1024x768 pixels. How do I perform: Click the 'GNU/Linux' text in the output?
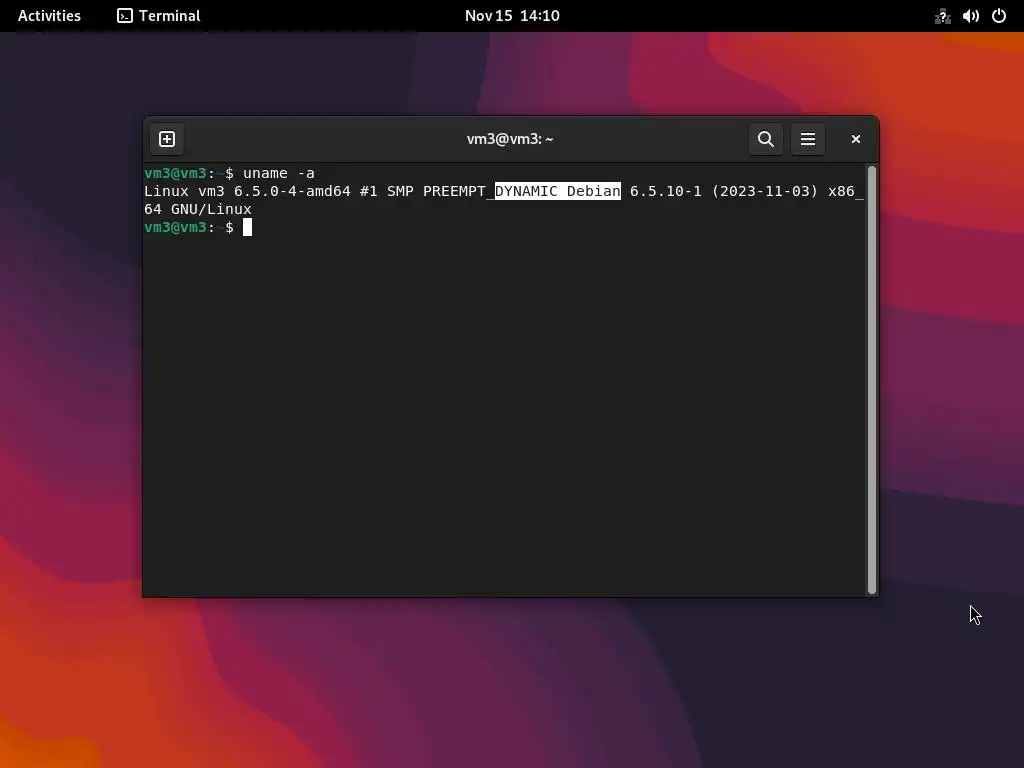click(211, 209)
